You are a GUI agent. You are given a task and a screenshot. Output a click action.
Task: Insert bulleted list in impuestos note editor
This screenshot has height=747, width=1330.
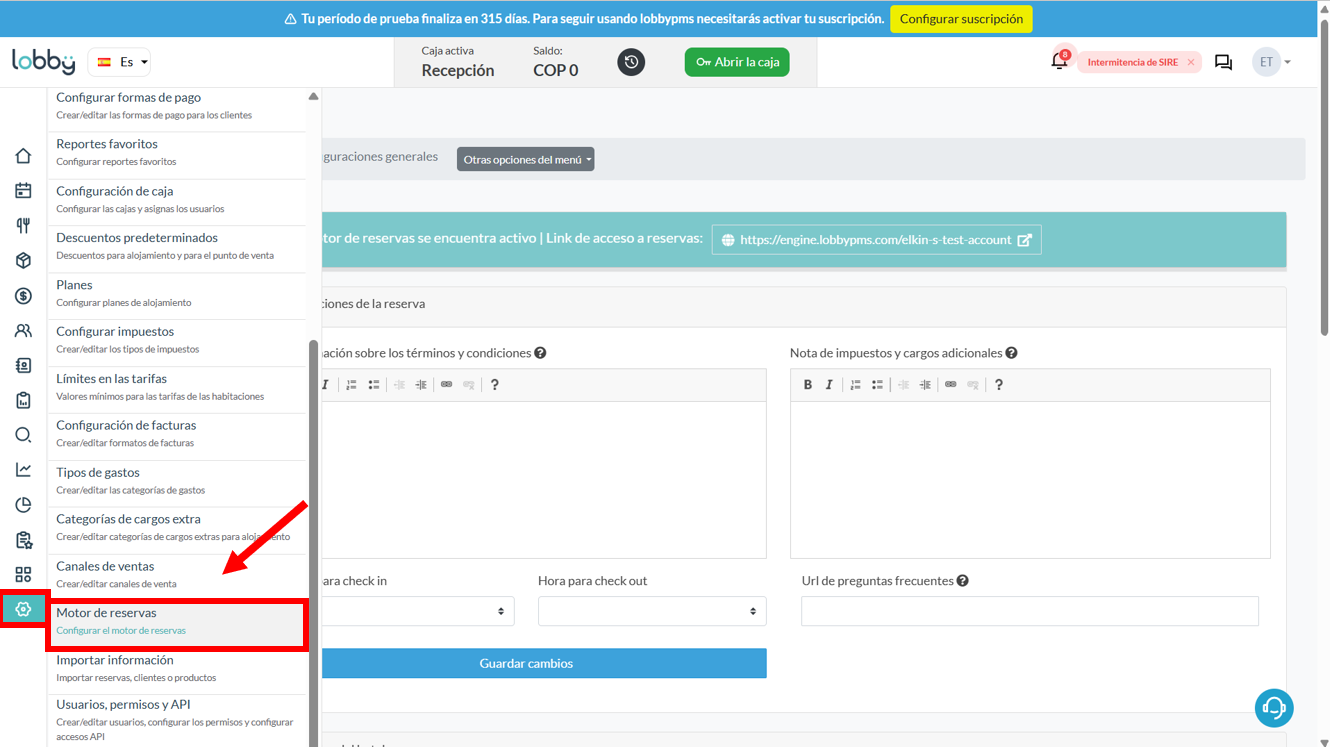point(877,385)
